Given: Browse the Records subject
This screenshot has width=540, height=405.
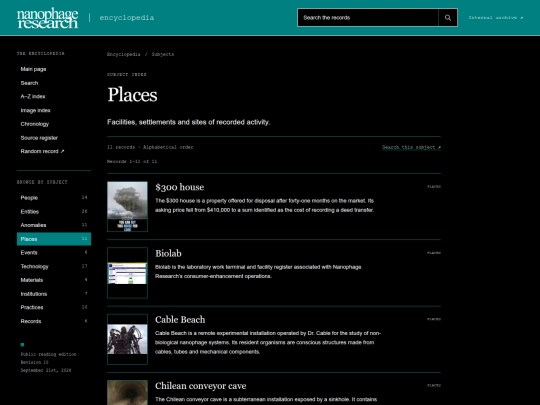Looking at the screenshot, I should [x=54, y=321].
